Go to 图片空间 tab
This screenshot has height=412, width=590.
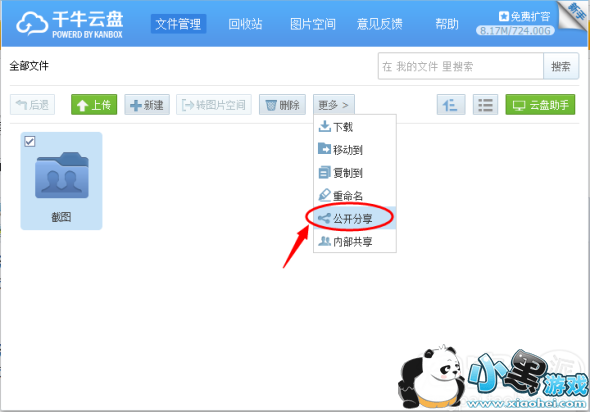click(313, 24)
